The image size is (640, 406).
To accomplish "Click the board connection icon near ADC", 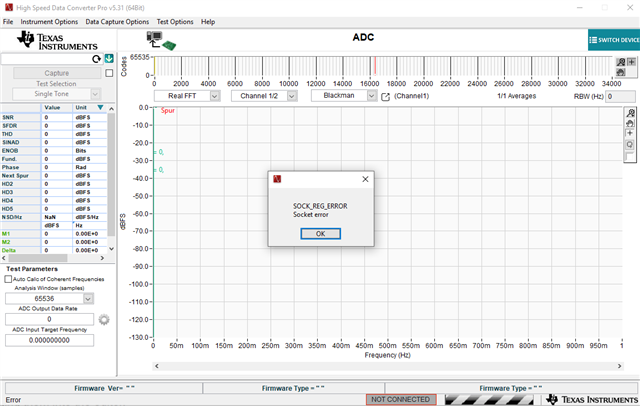I will click(161, 41).
